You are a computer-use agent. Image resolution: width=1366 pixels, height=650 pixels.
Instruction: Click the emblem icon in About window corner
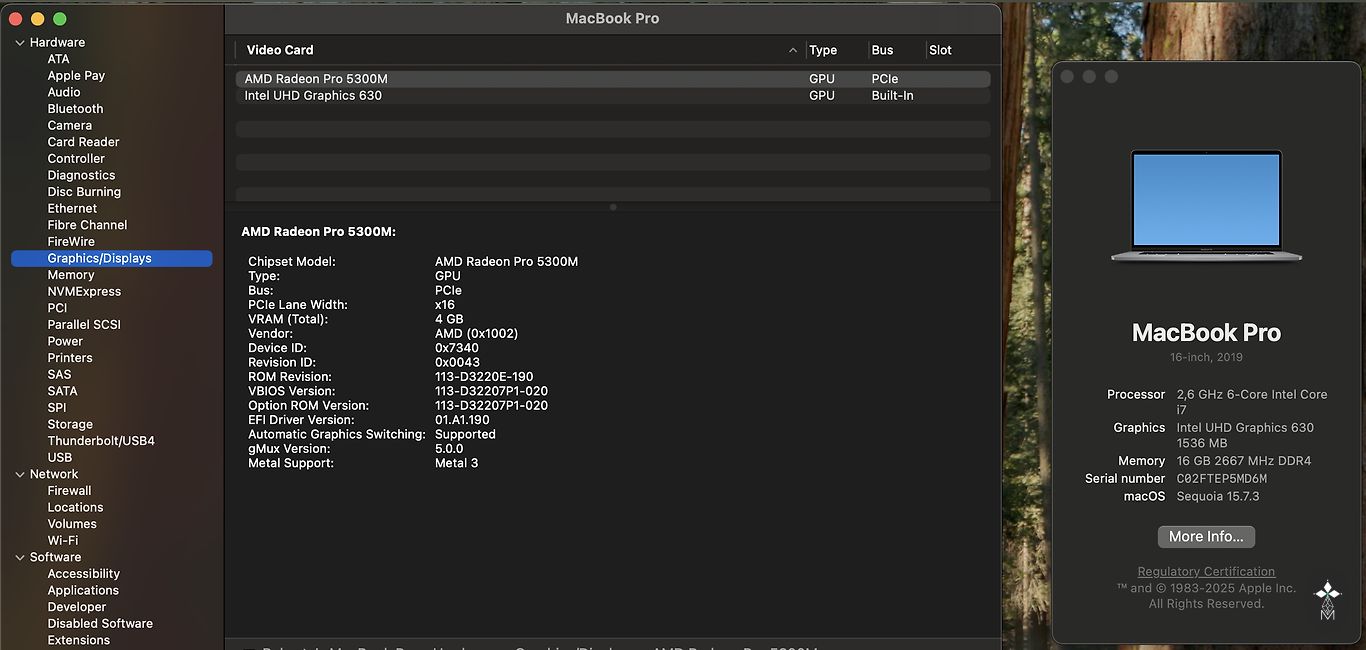(1327, 600)
